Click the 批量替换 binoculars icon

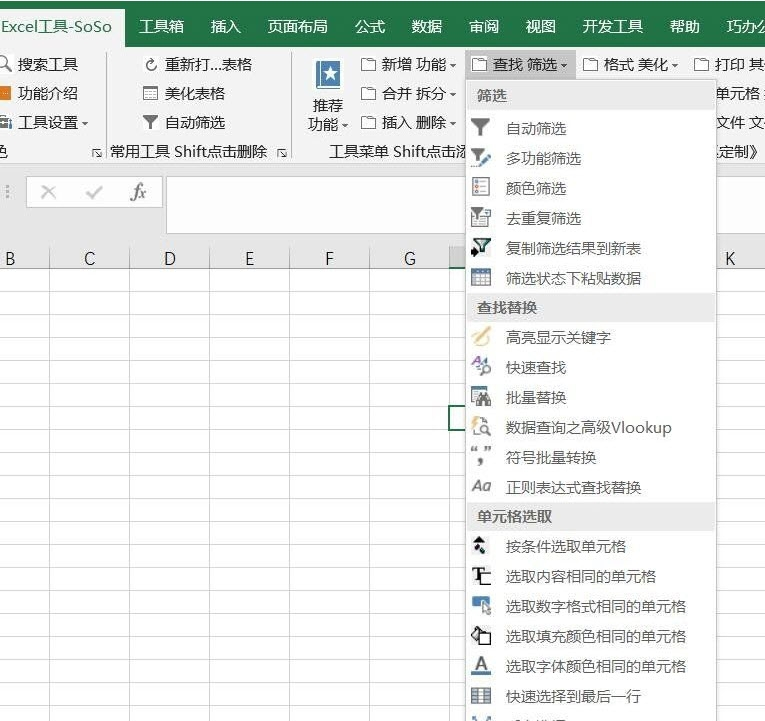click(x=481, y=397)
